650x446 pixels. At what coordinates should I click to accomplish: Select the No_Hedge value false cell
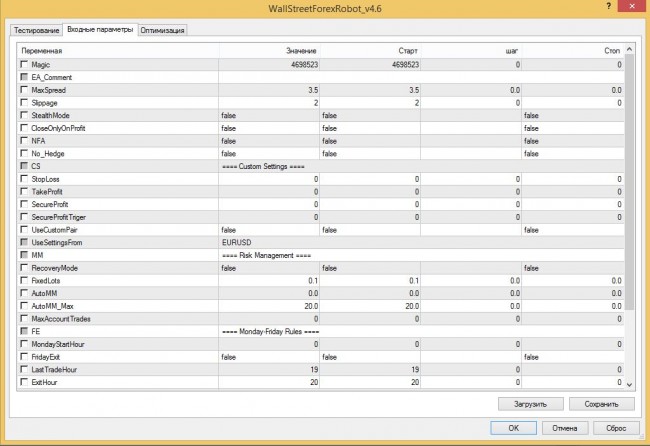click(x=269, y=153)
